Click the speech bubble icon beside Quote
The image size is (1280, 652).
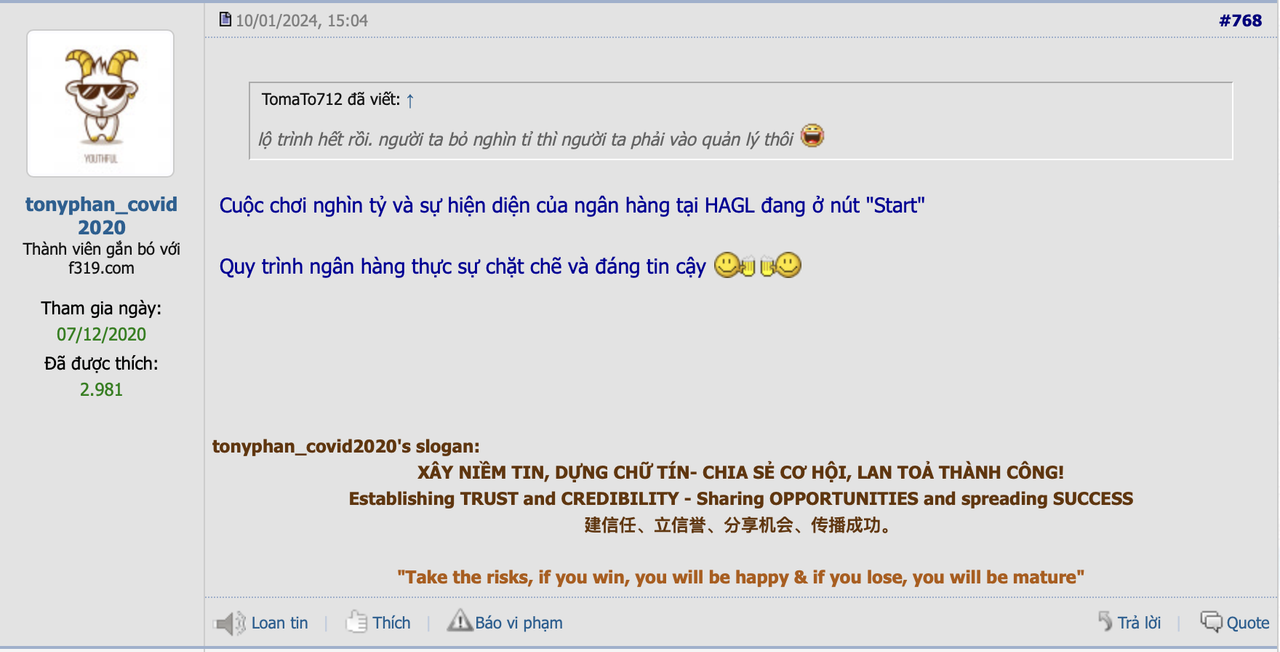pyautogui.click(x=1211, y=622)
